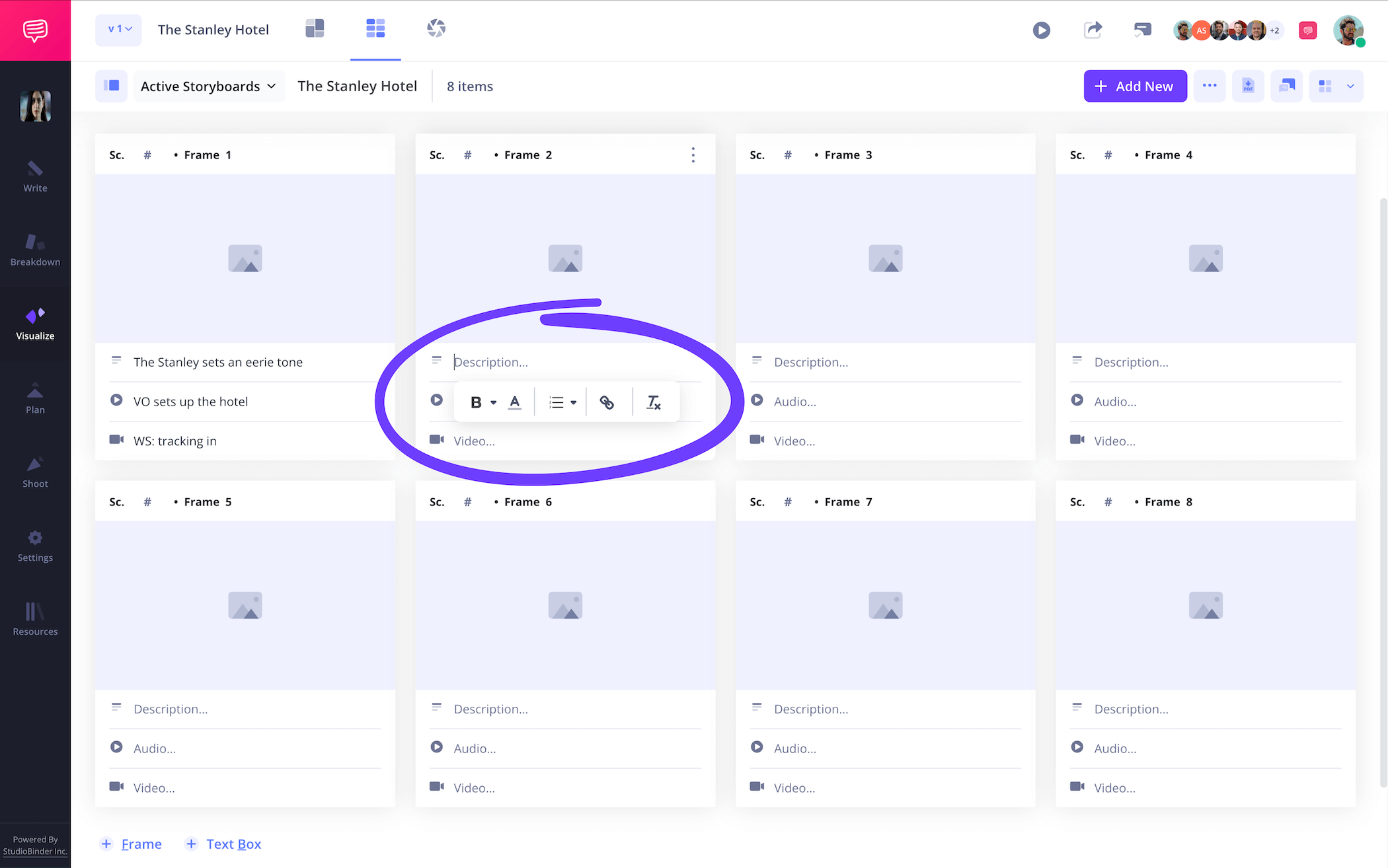Click the text color icon
The height and width of the screenshot is (868, 1388).
(x=515, y=402)
